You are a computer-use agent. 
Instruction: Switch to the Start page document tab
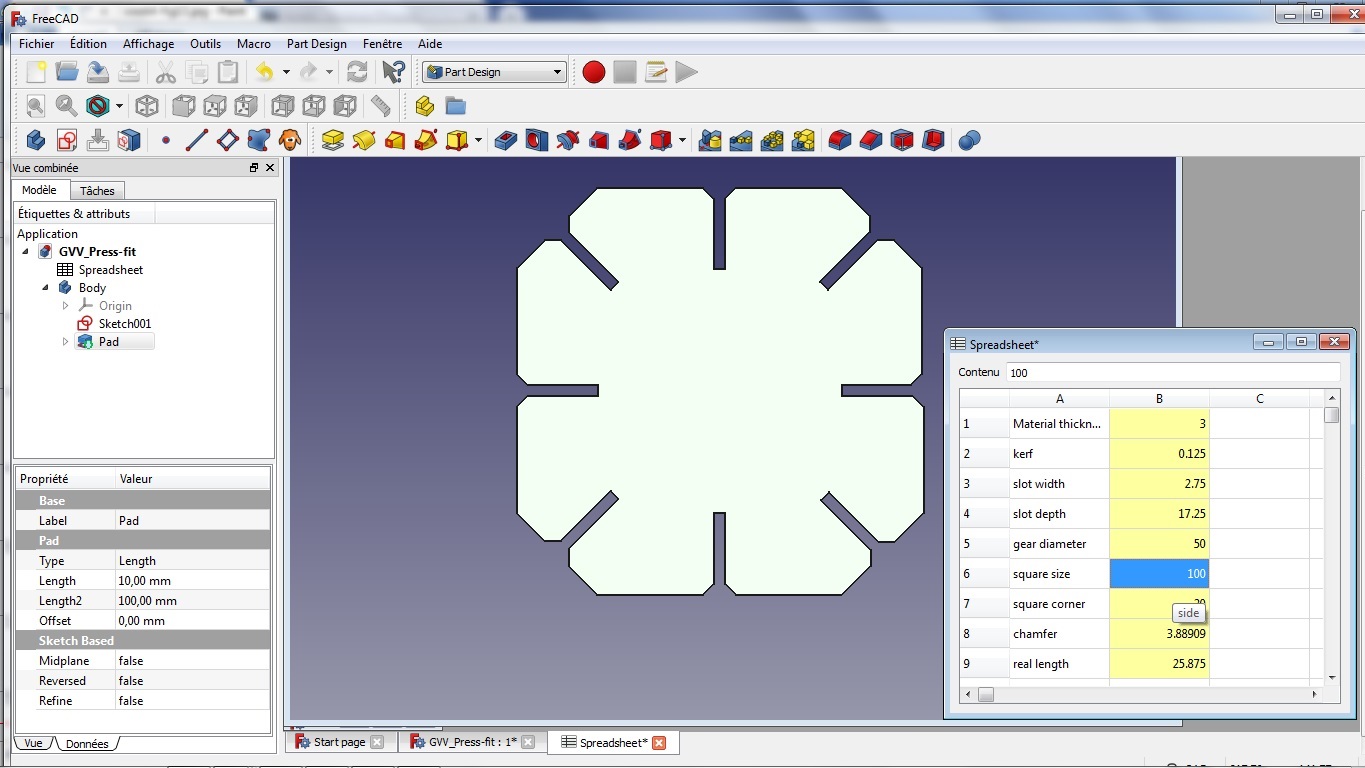click(x=339, y=742)
